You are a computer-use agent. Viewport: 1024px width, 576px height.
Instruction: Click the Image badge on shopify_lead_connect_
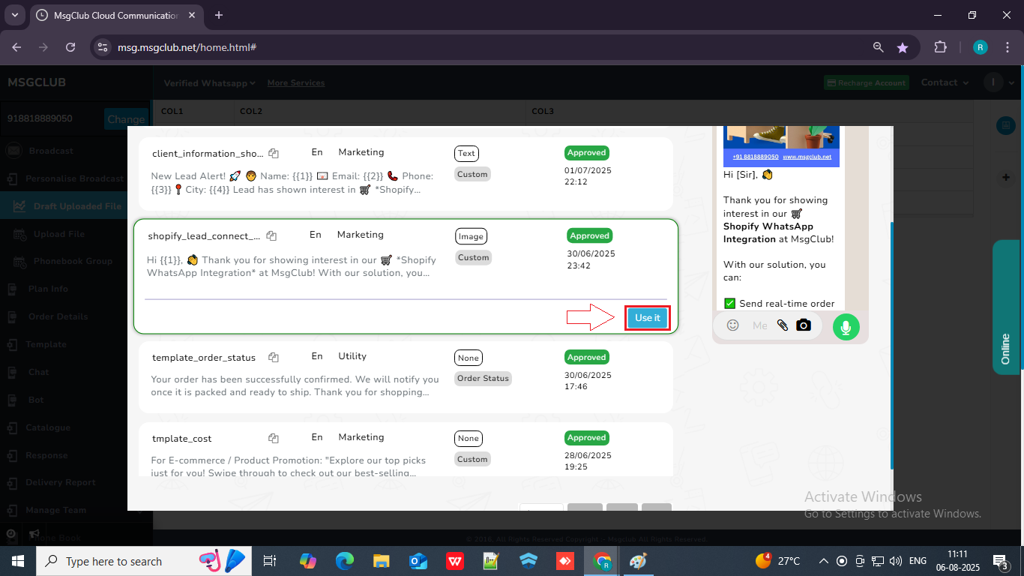[x=471, y=236]
